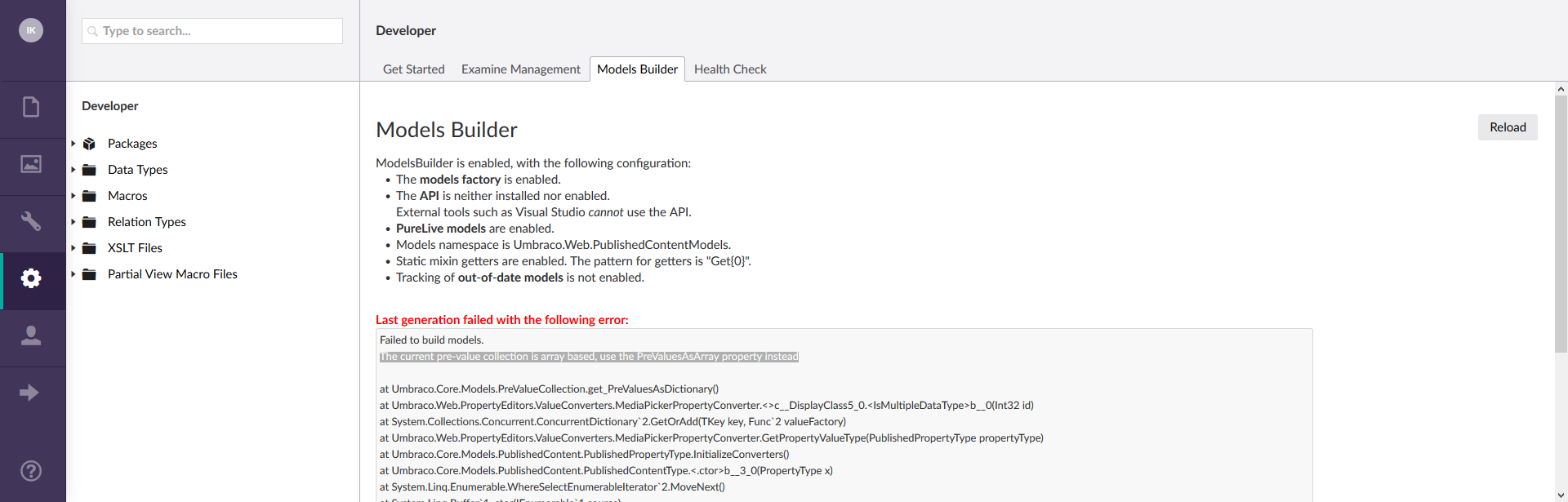Click the Data Types folder icon
This screenshot has width=1568, height=502.
(x=90, y=170)
